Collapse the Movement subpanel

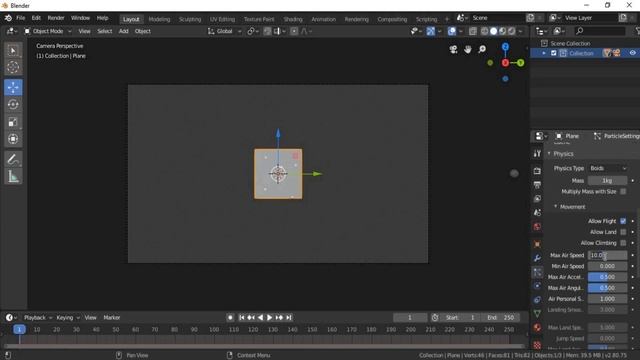pyautogui.click(x=556, y=207)
